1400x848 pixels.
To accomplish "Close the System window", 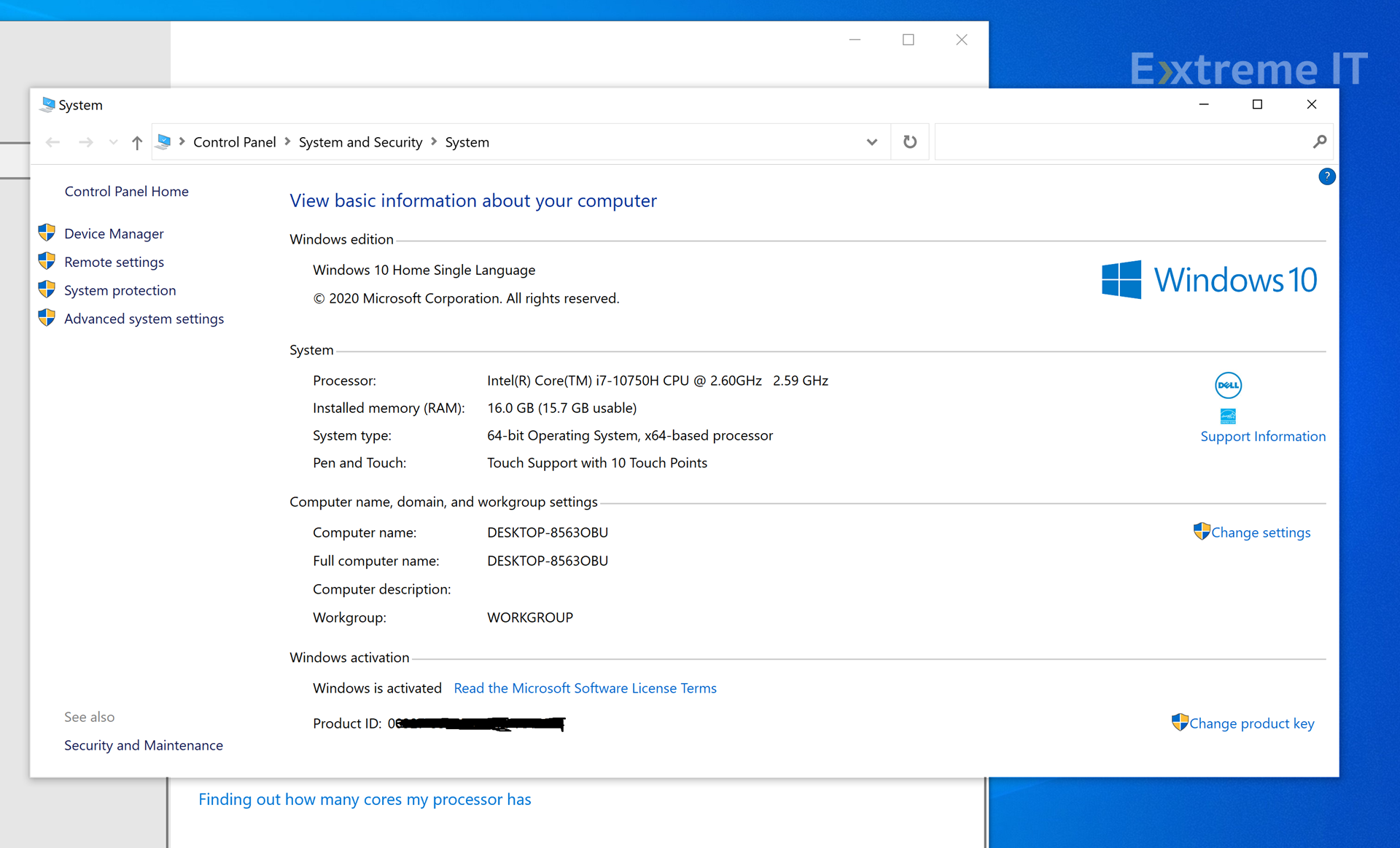I will (x=1311, y=104).
